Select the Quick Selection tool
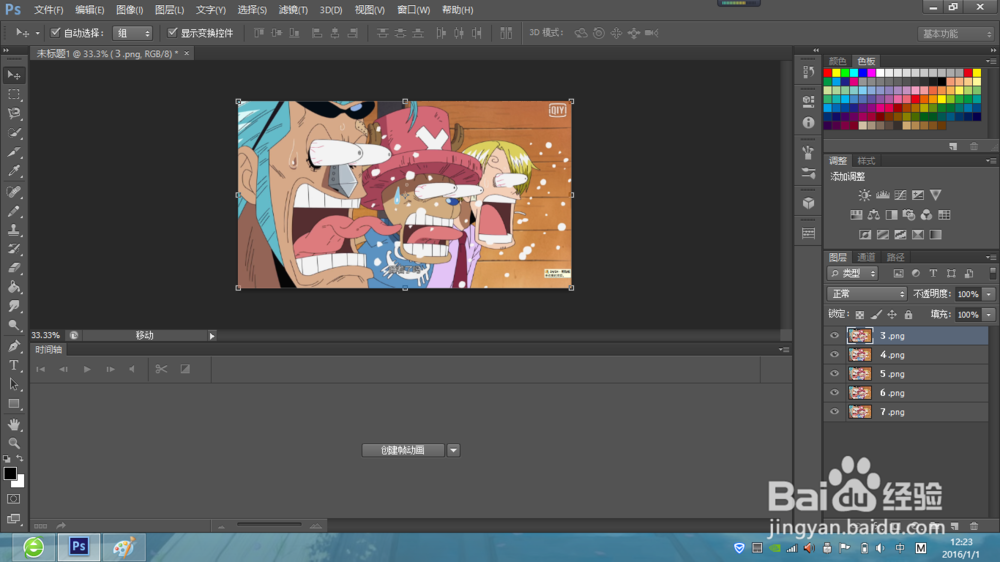This screenshot has height=562, width=1000. (14, 133)
